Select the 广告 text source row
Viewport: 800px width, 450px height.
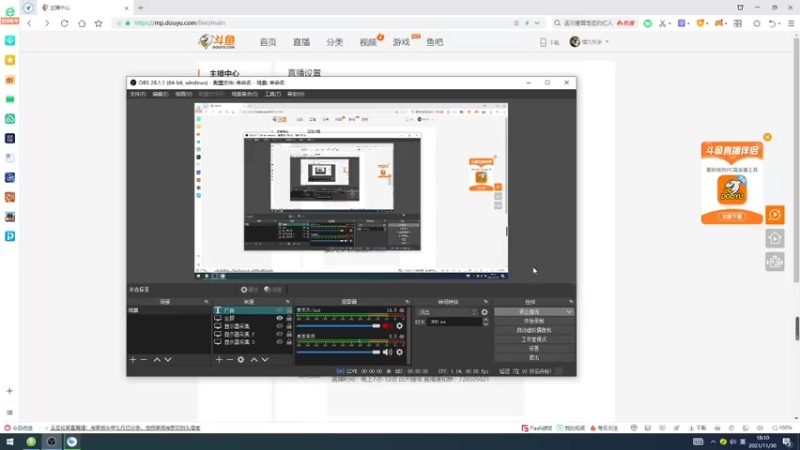point(253,310)
